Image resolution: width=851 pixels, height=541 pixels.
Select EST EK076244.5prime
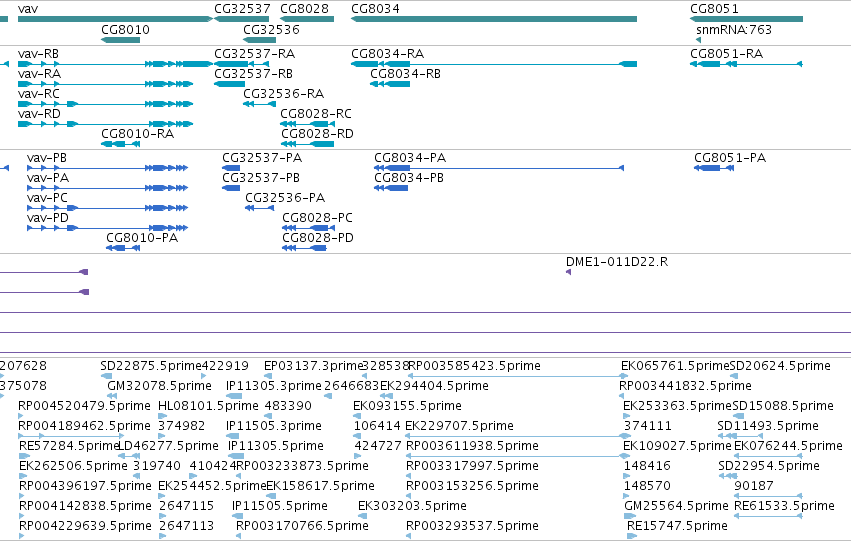[x=789, y=447]
